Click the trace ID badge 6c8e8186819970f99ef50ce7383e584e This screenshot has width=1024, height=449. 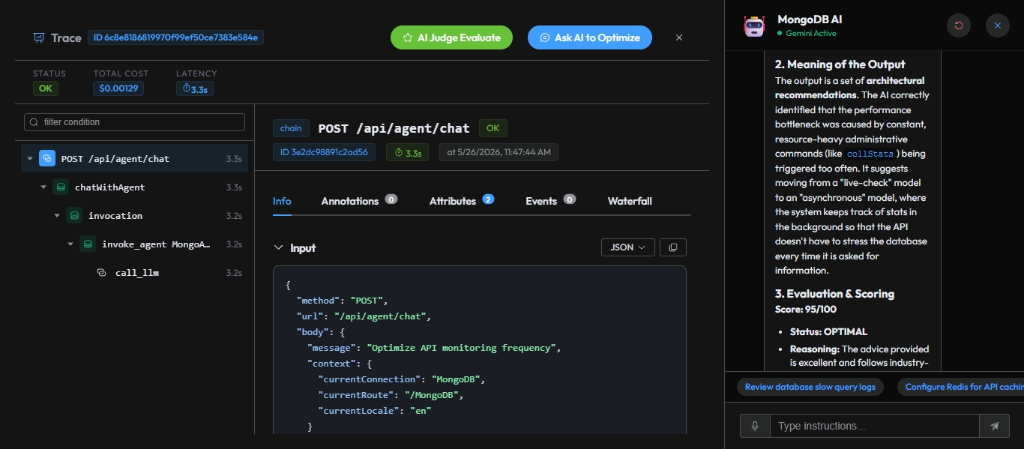tap(176, 38)
